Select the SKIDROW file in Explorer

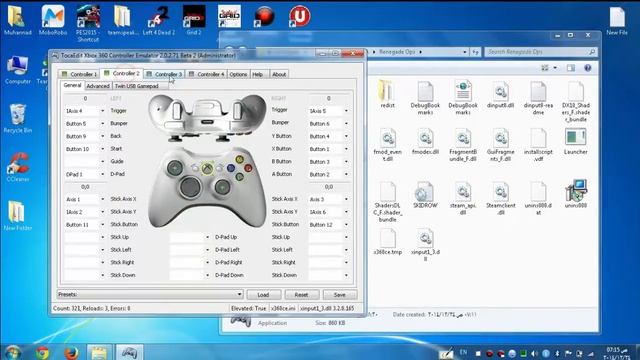[x=425, y=195]
